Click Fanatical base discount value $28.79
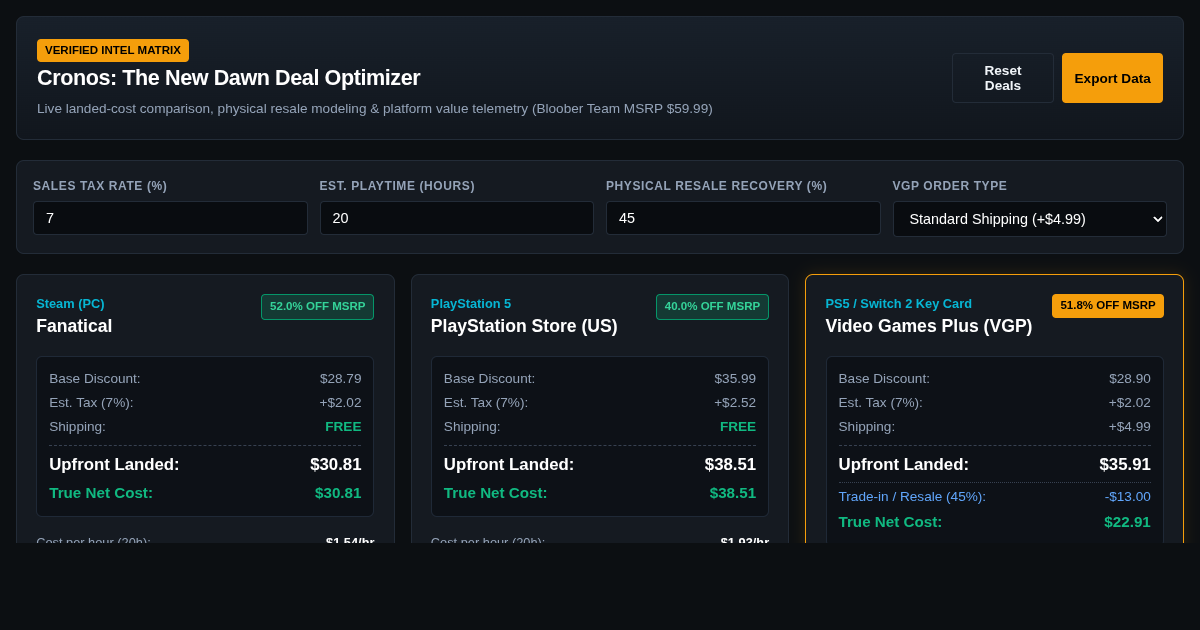1200x630 pixels. [x=341, y=379]
